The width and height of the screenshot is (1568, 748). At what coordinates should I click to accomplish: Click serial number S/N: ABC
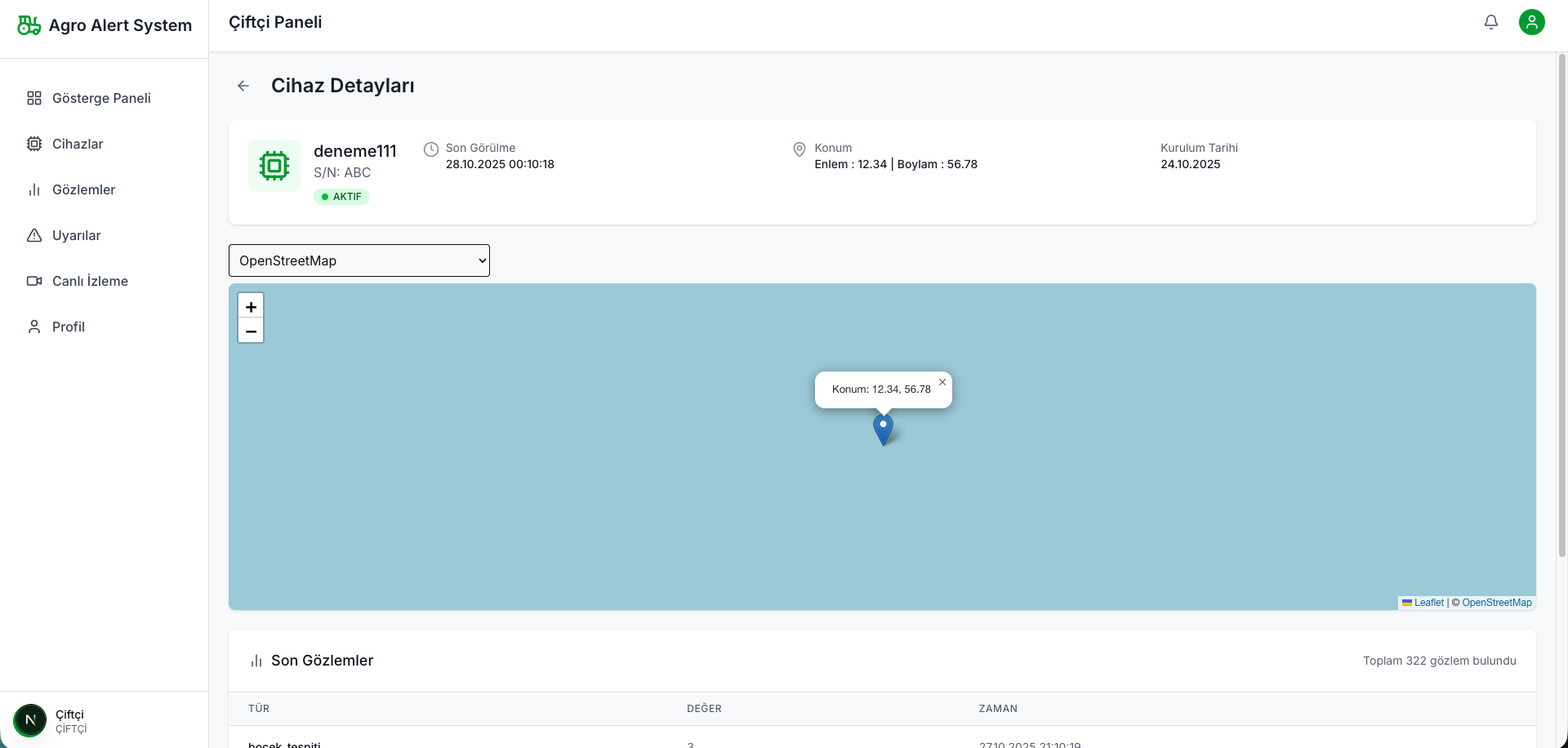click(342, 172)
